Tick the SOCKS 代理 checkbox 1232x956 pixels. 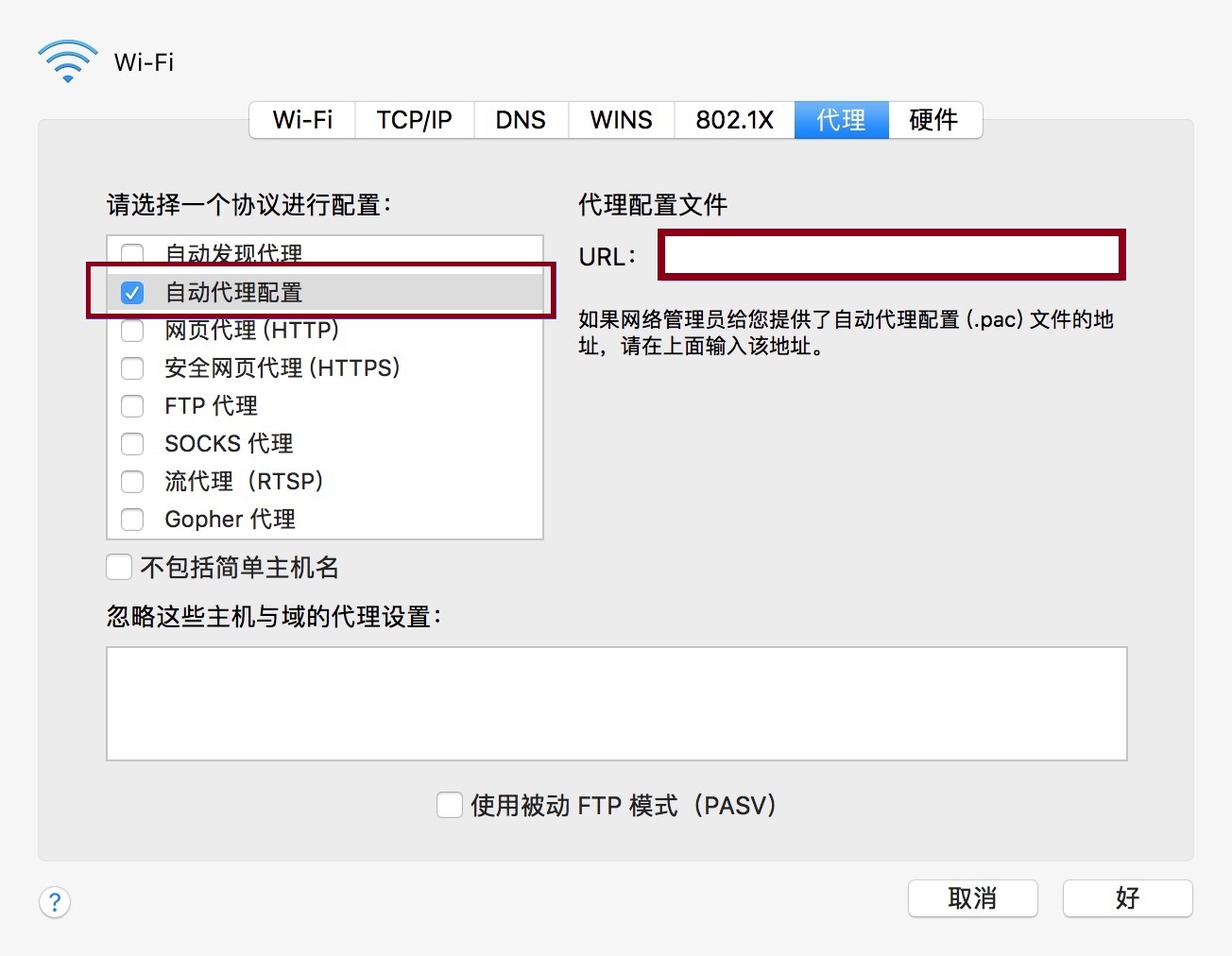pyautogui.click(x=132, y=444)
